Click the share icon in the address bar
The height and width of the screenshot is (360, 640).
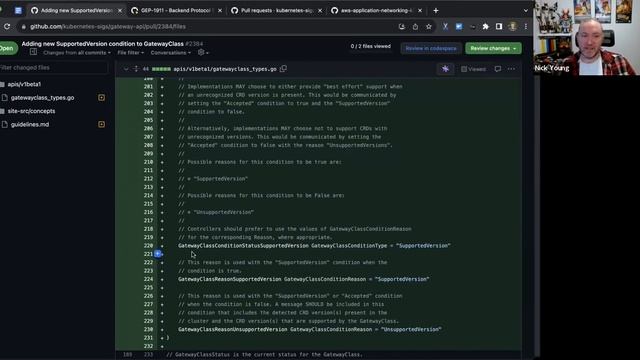(415, 27)
